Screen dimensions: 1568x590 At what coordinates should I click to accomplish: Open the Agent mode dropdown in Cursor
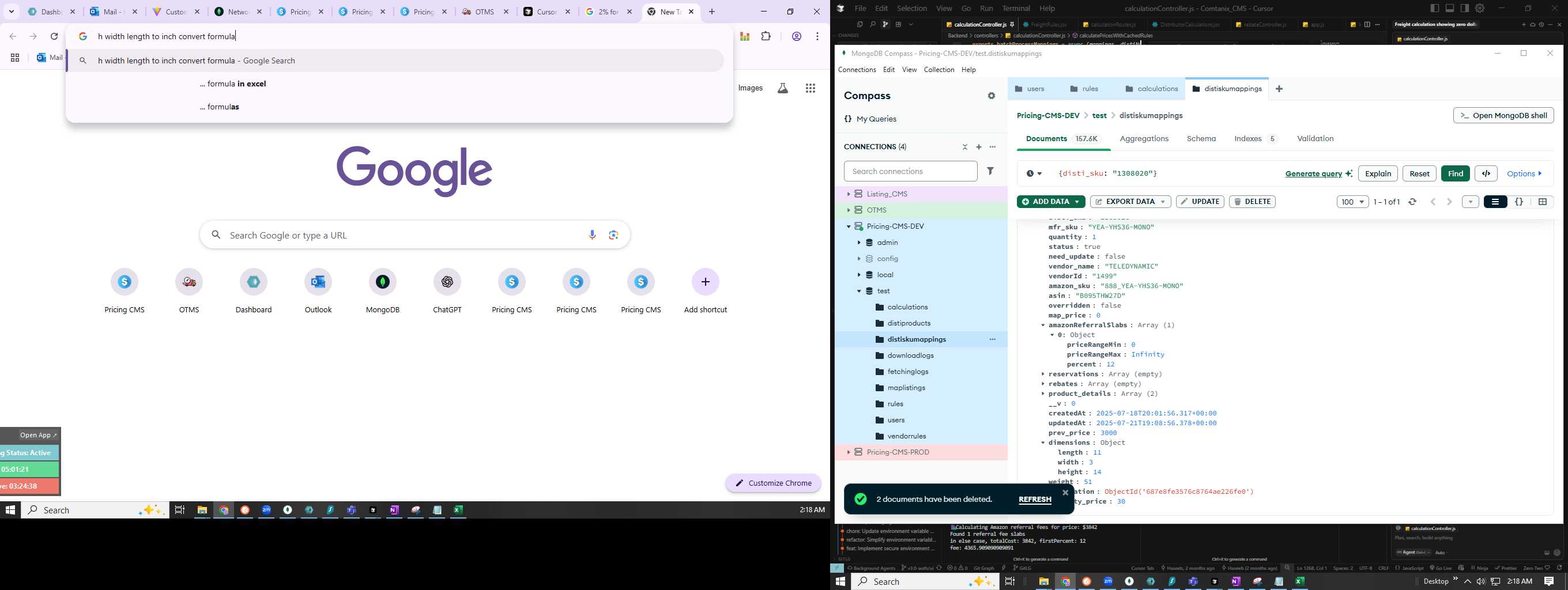click(x=1414, y=553)
